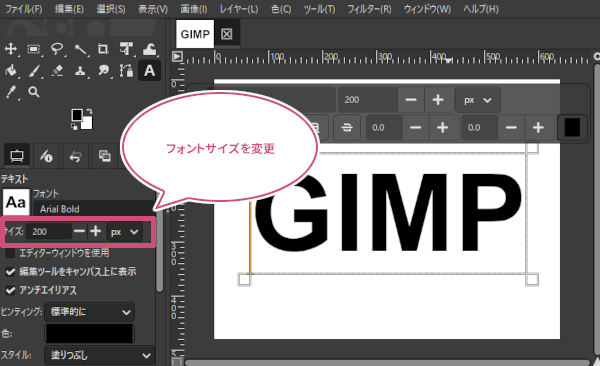The width and height of the screenshot is (600, 366).
Task: Open the foreground color swatch
Action: click(77, 114)
